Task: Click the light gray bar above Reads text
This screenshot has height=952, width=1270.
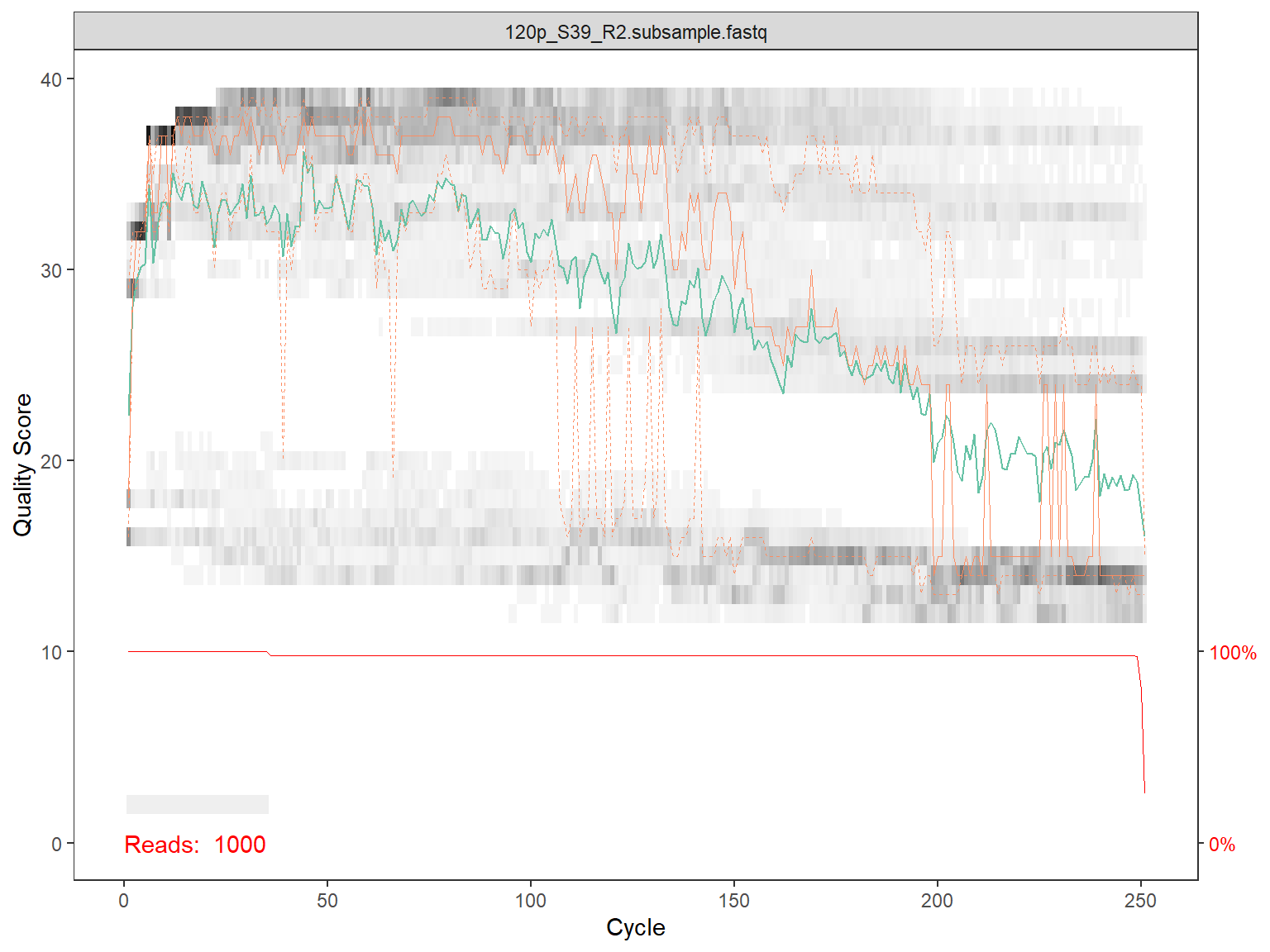Action: point(197,804)
